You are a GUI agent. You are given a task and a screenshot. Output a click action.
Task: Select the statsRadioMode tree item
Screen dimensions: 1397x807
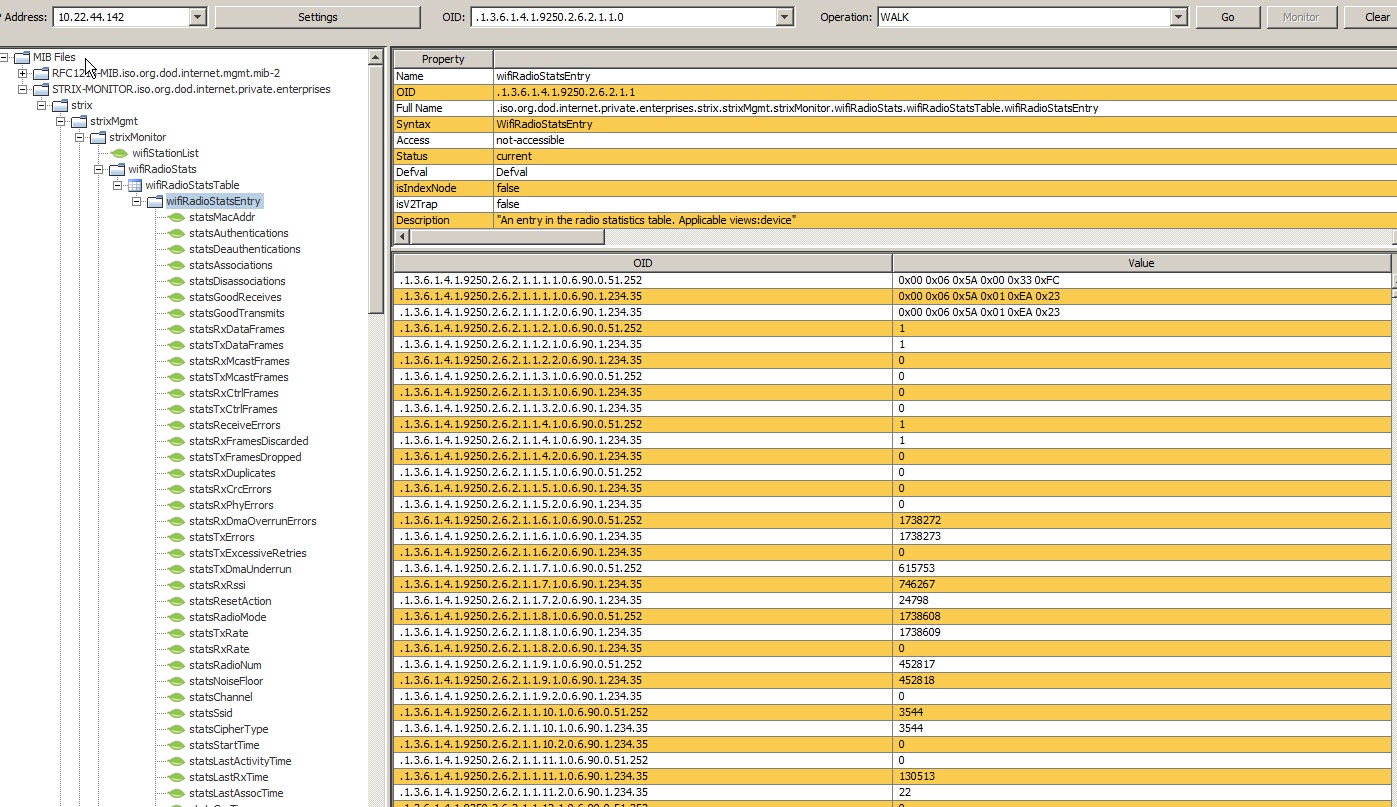click(x=227, y=617)
